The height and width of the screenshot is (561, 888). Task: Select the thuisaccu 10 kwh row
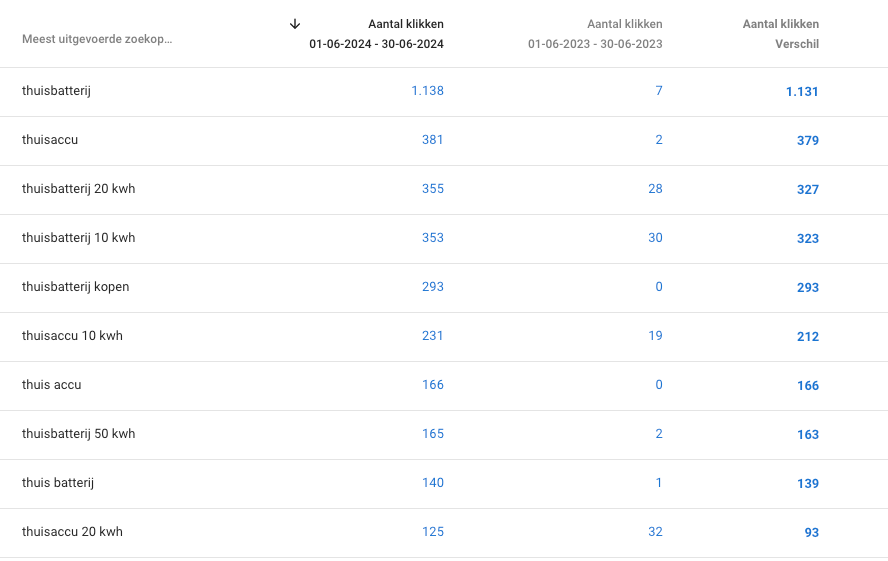pyautogui.click(x=72, y=336)
